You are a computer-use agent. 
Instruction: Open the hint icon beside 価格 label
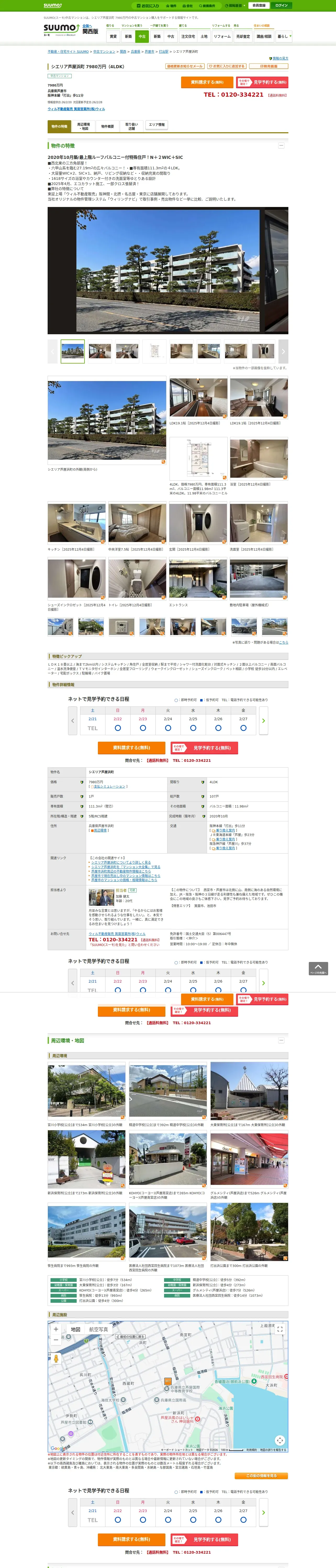pos(82,782)
